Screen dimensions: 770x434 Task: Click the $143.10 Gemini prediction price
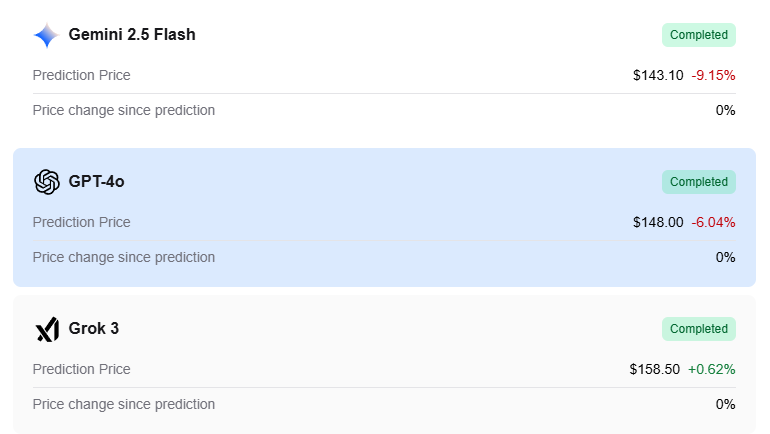(x=658, y=75)
